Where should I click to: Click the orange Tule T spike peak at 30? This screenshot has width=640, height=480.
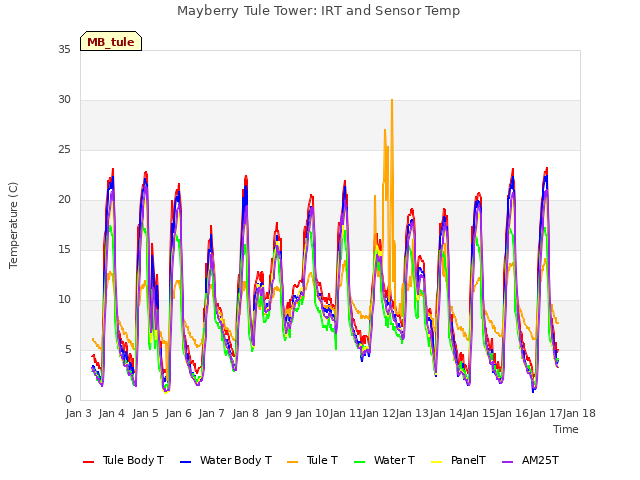(392, 100)
